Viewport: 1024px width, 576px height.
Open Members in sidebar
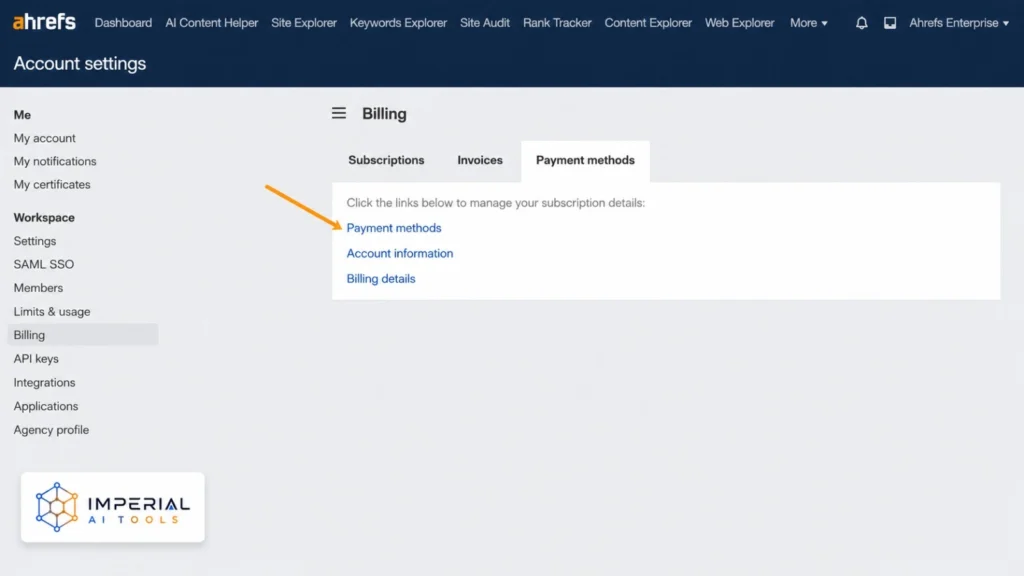click(x=39, y=288)
